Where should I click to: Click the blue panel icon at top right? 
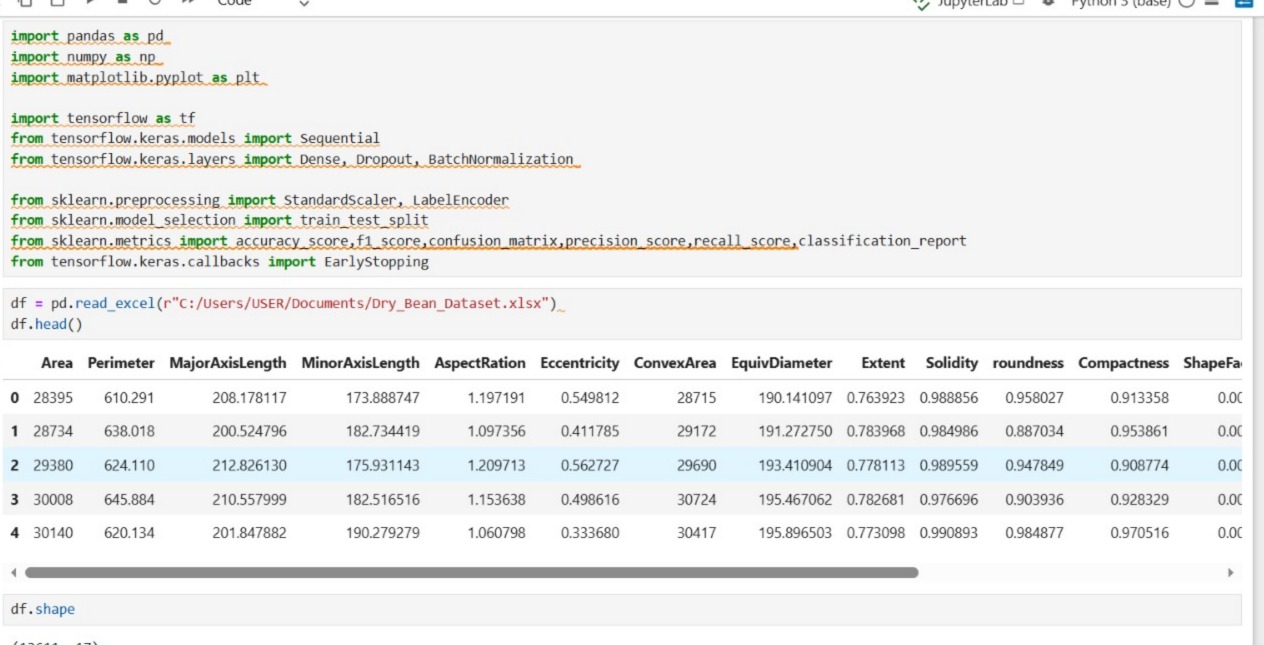[x=1247, y=3]
